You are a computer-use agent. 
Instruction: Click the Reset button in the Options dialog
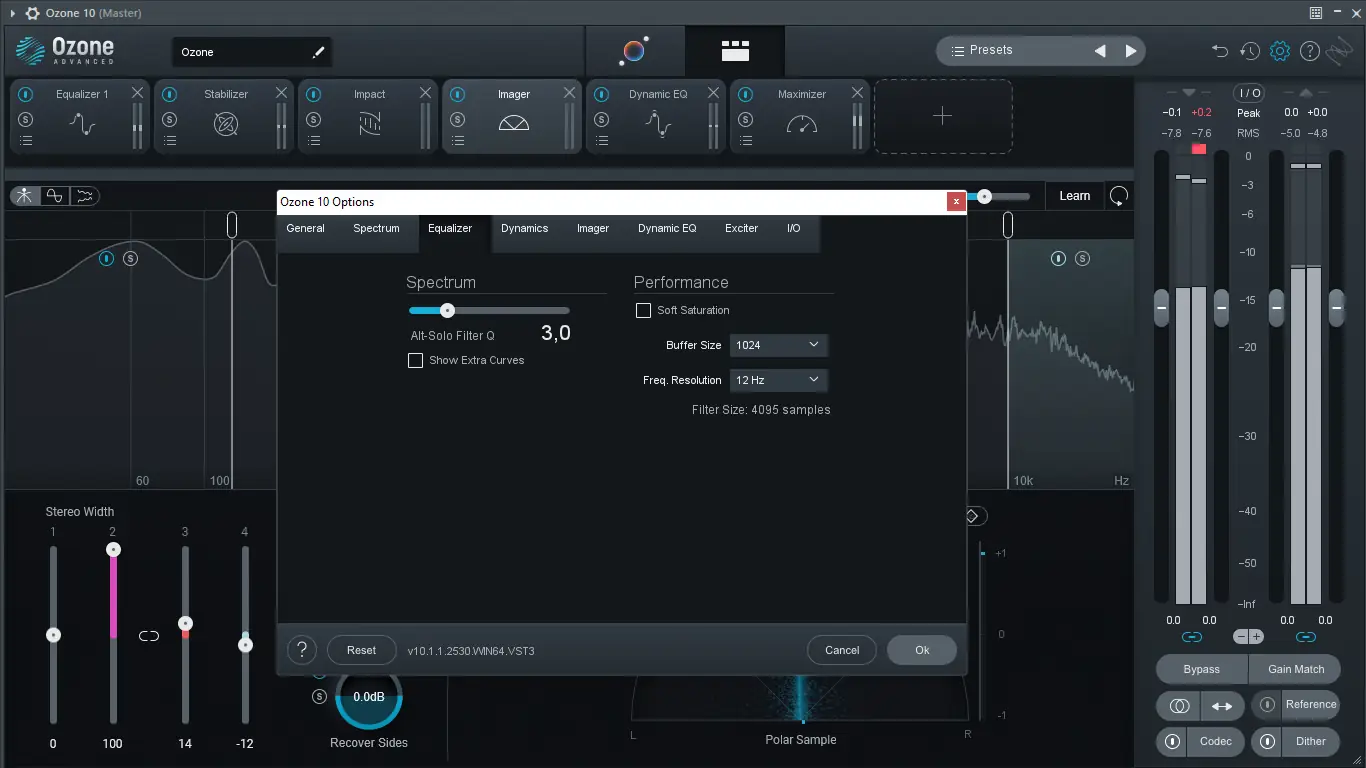(361, 650)
